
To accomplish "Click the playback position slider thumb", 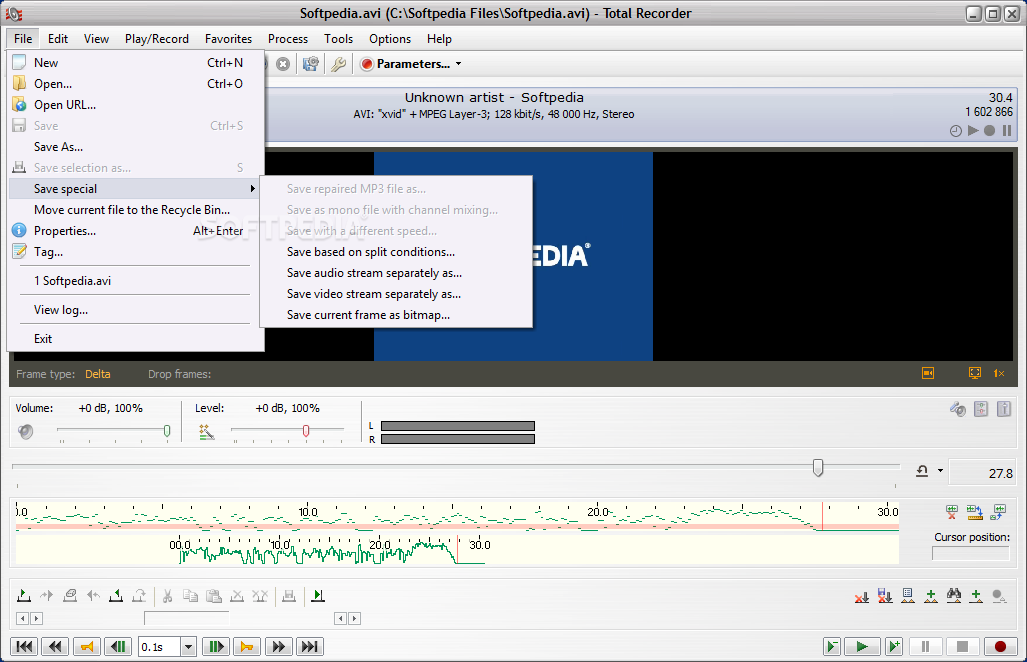I will click(818, 468).
